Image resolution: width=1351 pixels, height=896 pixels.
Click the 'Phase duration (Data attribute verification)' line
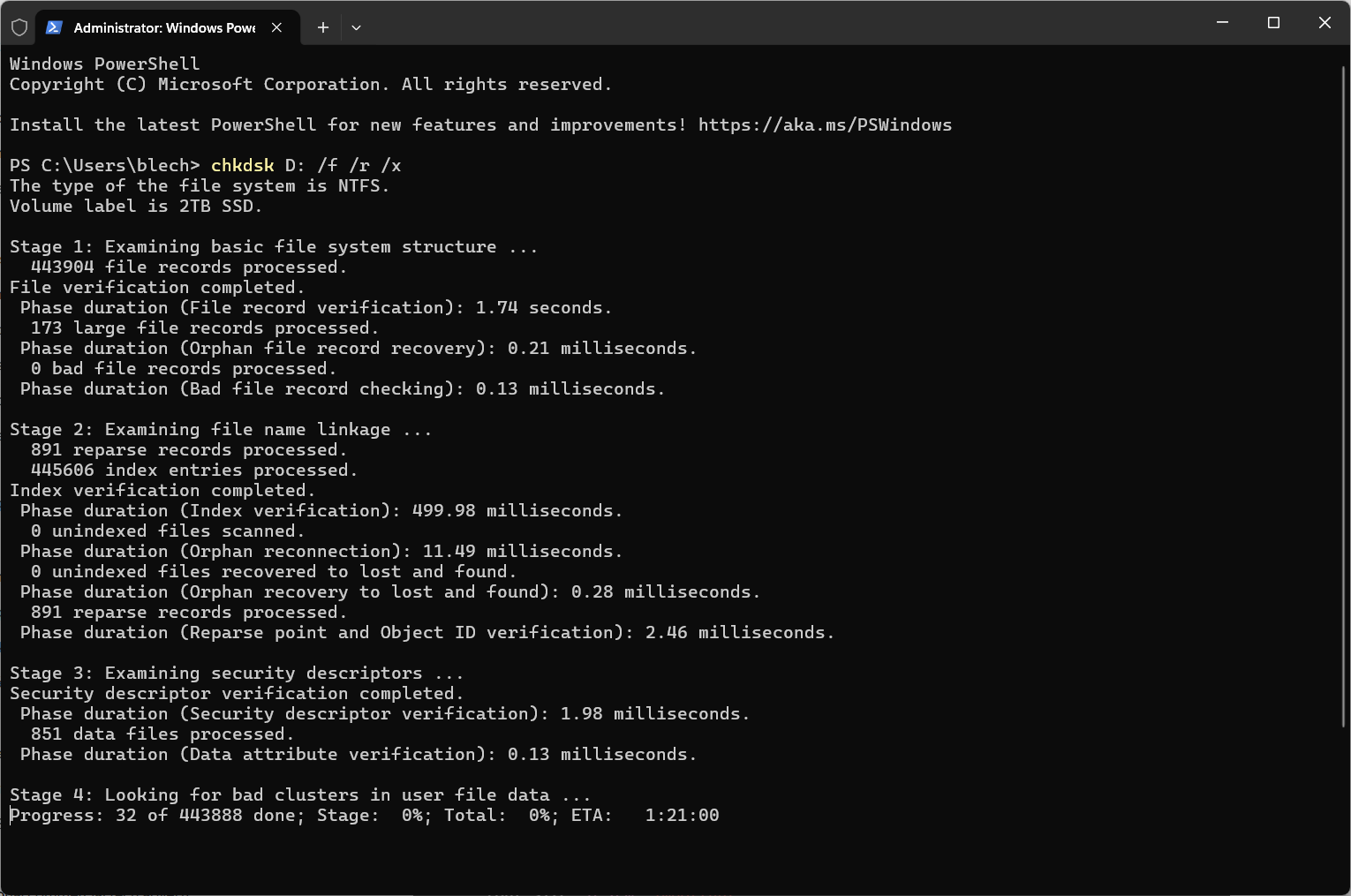359,754
